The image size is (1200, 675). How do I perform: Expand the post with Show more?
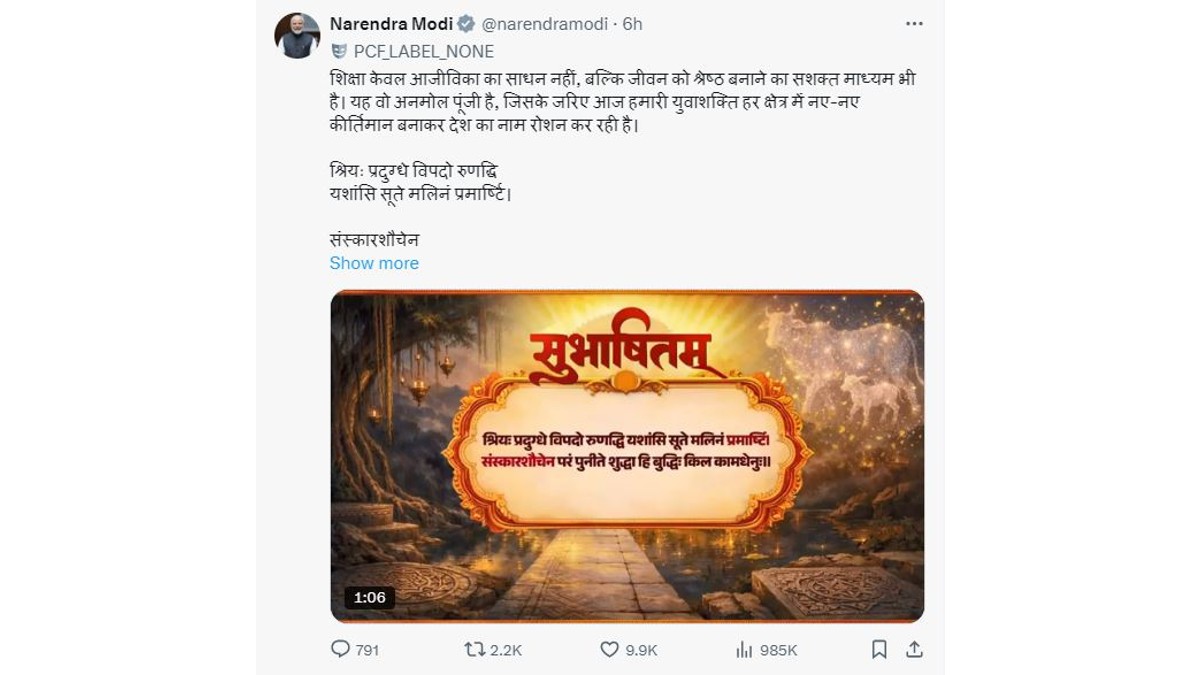tap(374, 263)
